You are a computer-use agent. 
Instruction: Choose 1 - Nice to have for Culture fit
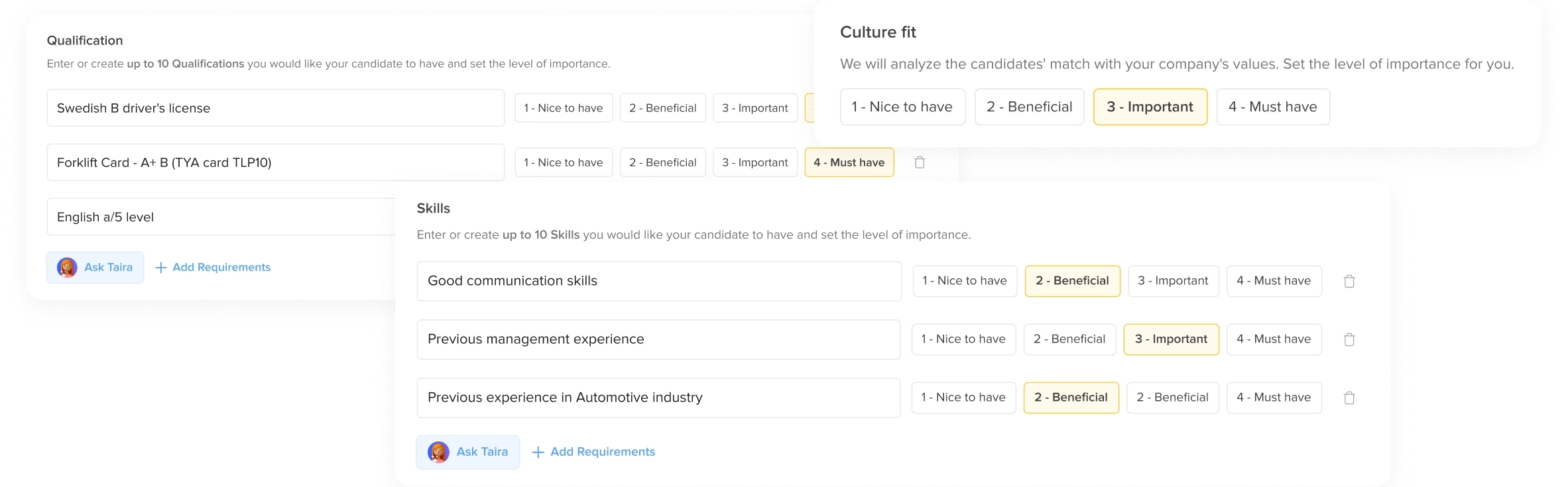click(x=902, y=107)
